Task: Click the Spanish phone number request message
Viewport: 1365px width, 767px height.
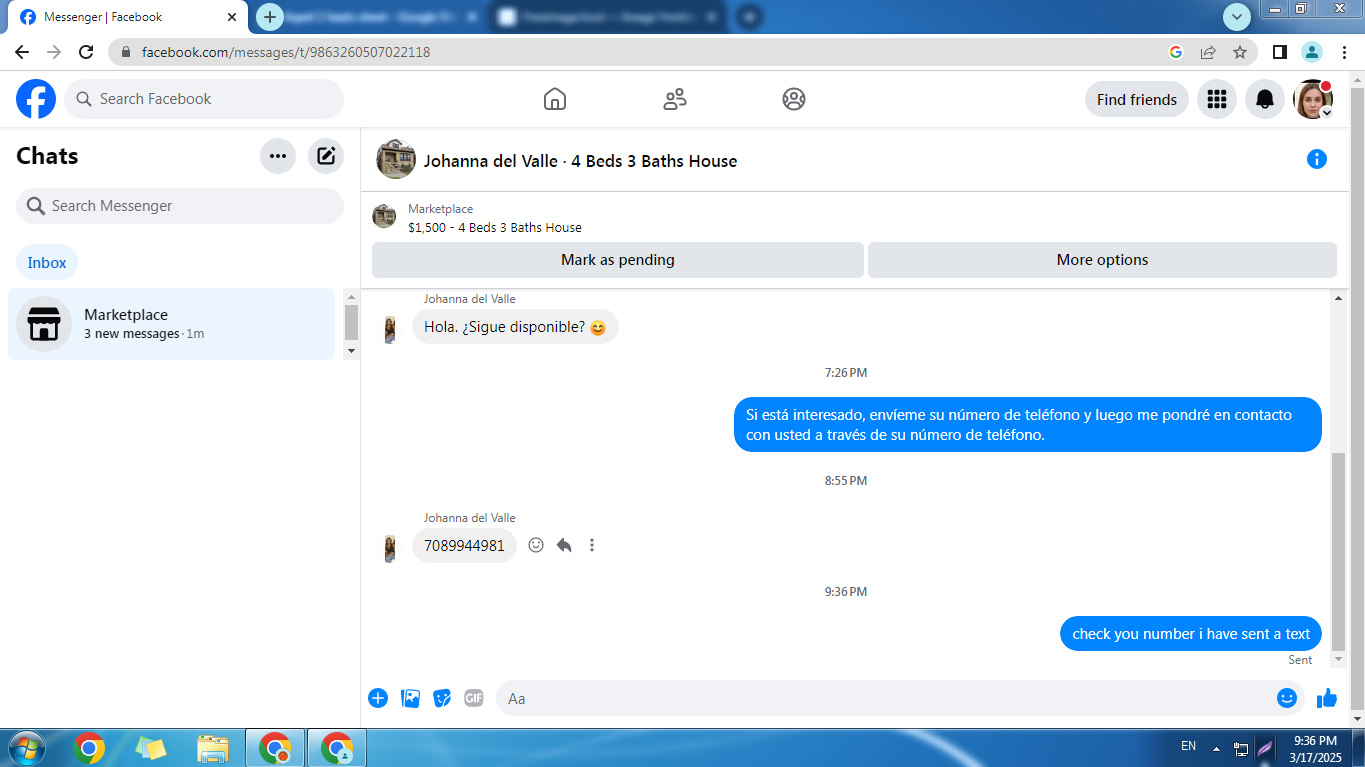Action: click(x=1028, y=425)
